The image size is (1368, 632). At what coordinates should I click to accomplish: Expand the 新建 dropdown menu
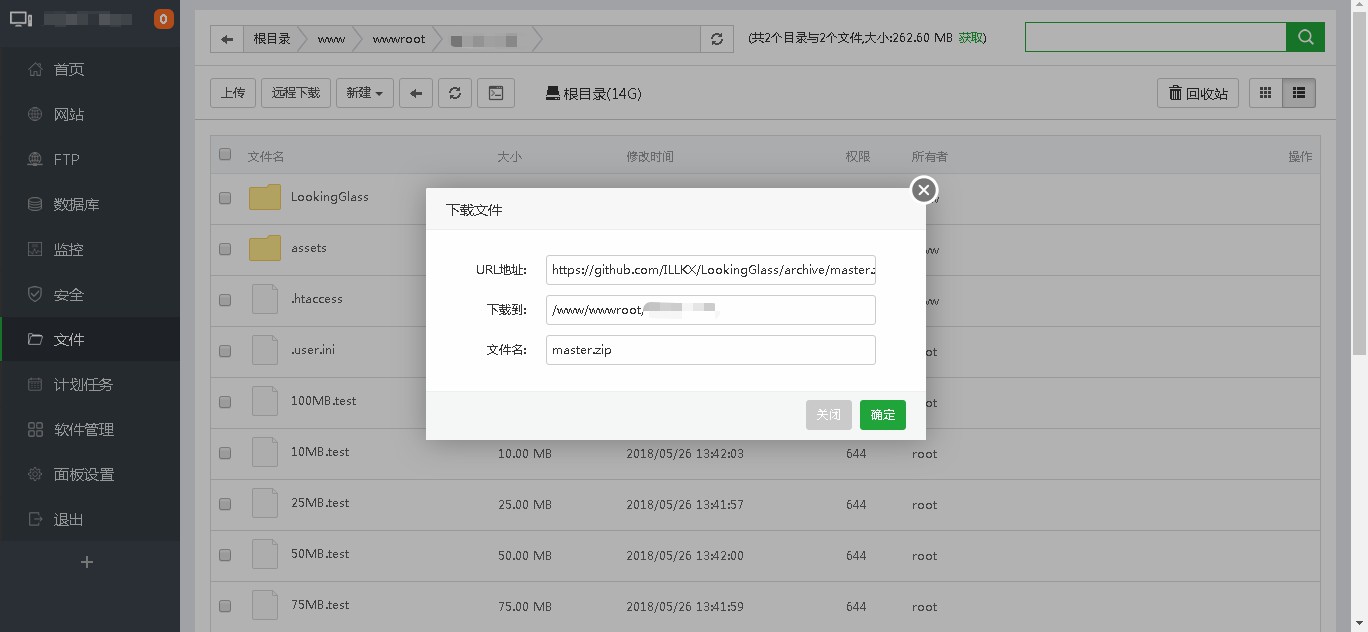364,93
